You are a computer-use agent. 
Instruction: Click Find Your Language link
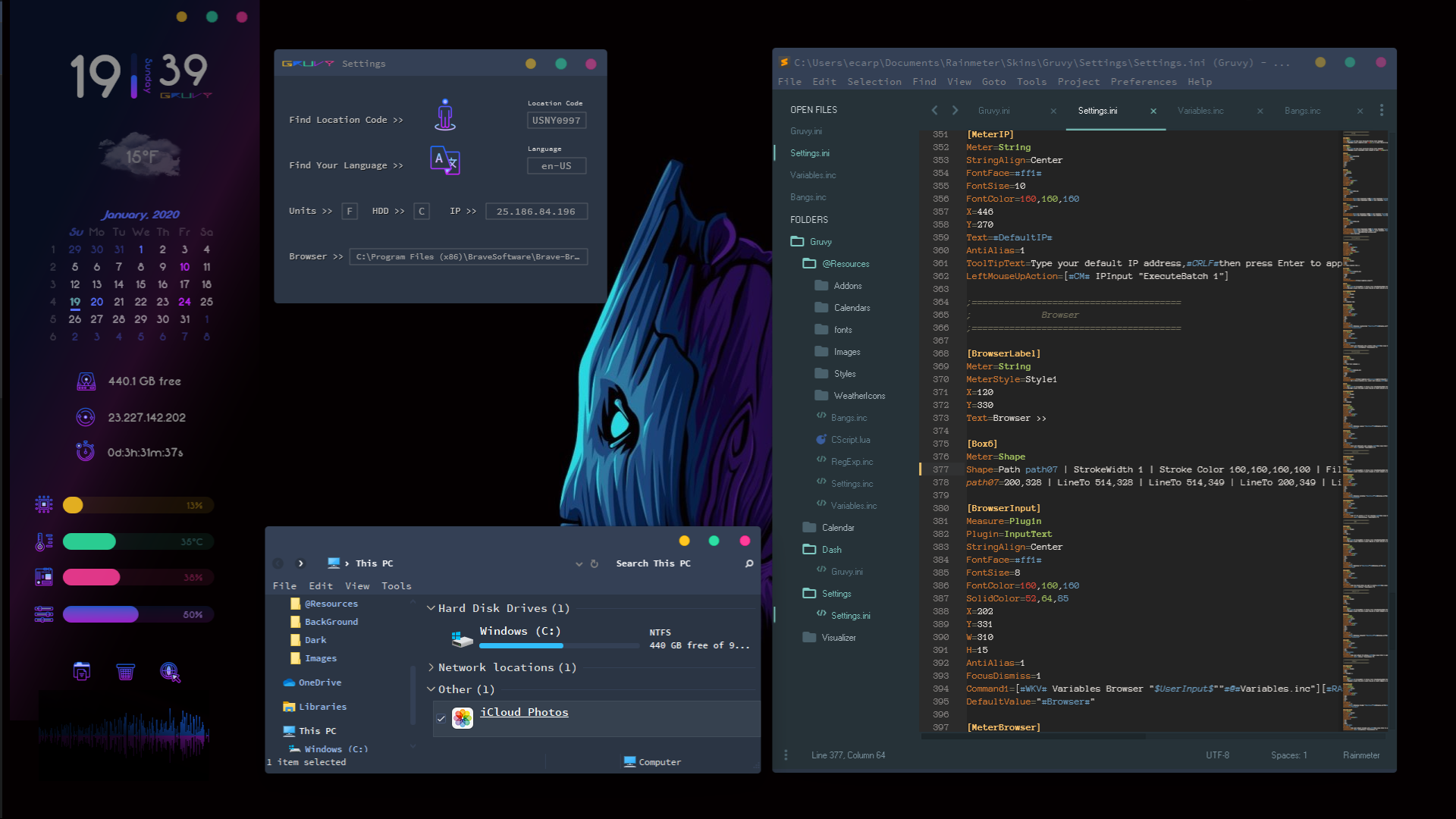pyautogui.click(x=346, y=165)
